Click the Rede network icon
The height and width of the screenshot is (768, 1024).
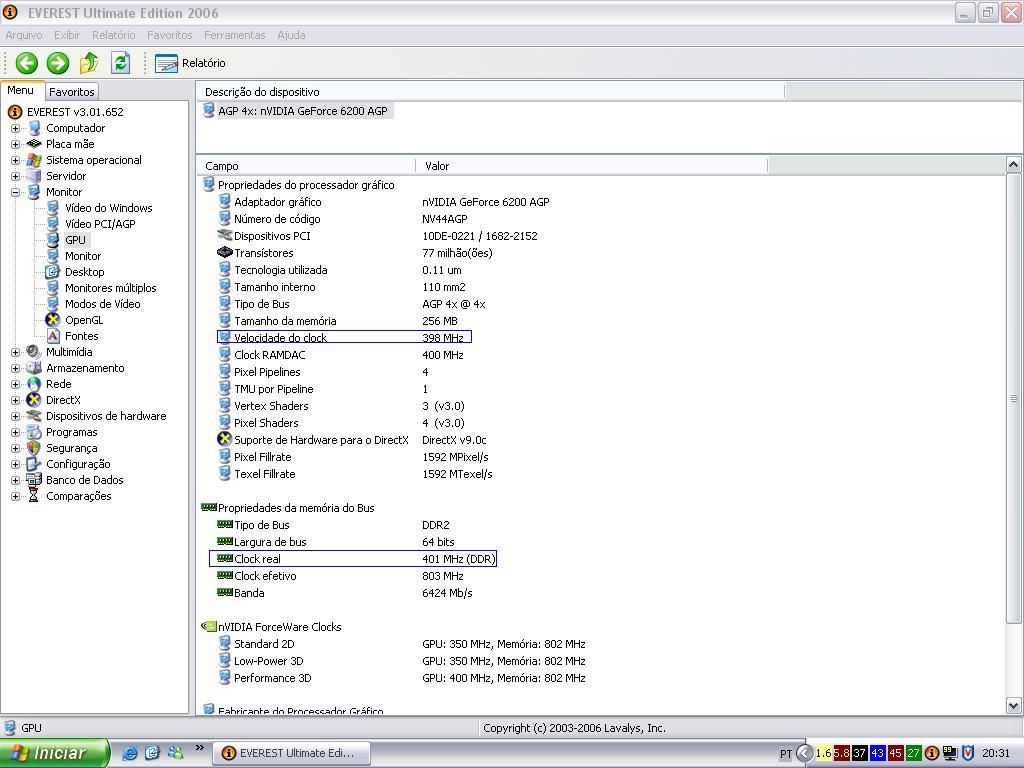click(x=34, y=384)
